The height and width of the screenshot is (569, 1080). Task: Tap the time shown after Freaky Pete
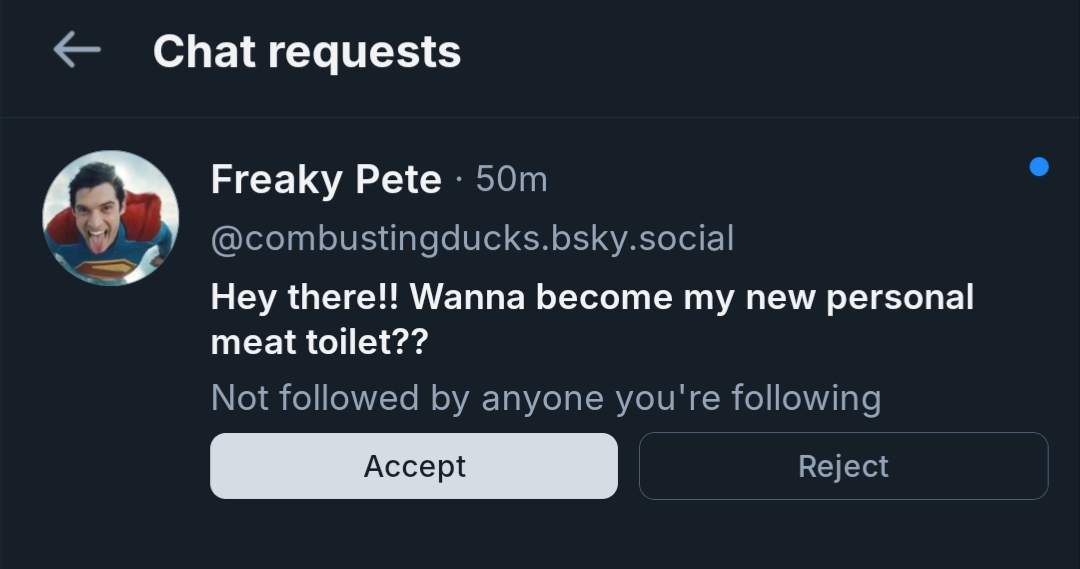tap(511, 180)
